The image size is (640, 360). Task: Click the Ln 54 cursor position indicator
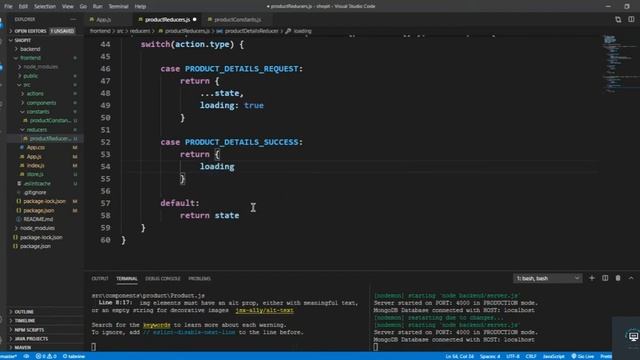coord(460,356)
